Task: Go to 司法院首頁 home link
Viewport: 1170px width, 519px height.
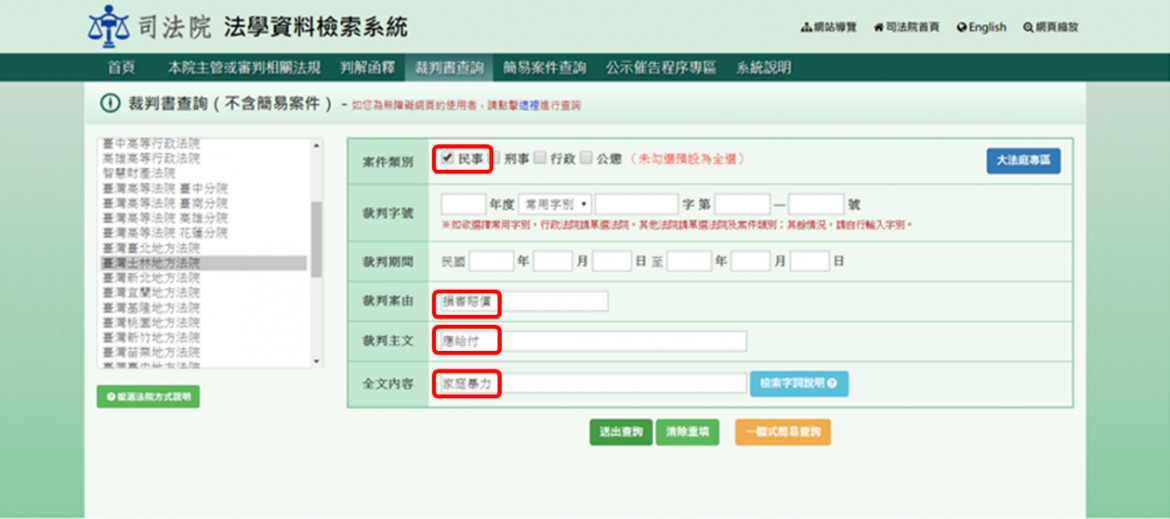Action: [x=906, y=27]
